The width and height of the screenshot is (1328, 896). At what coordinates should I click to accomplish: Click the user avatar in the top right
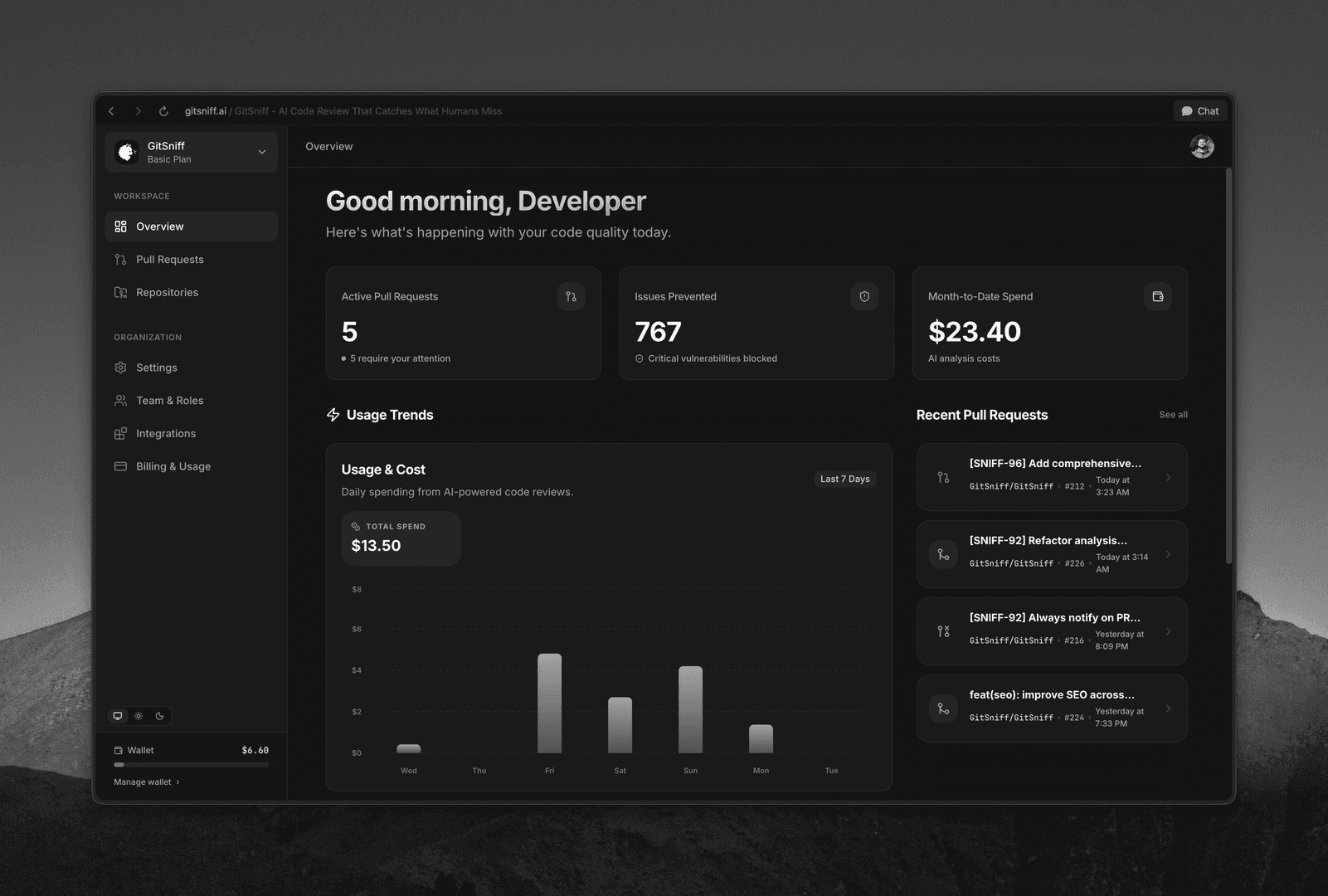pos(1202,146)
